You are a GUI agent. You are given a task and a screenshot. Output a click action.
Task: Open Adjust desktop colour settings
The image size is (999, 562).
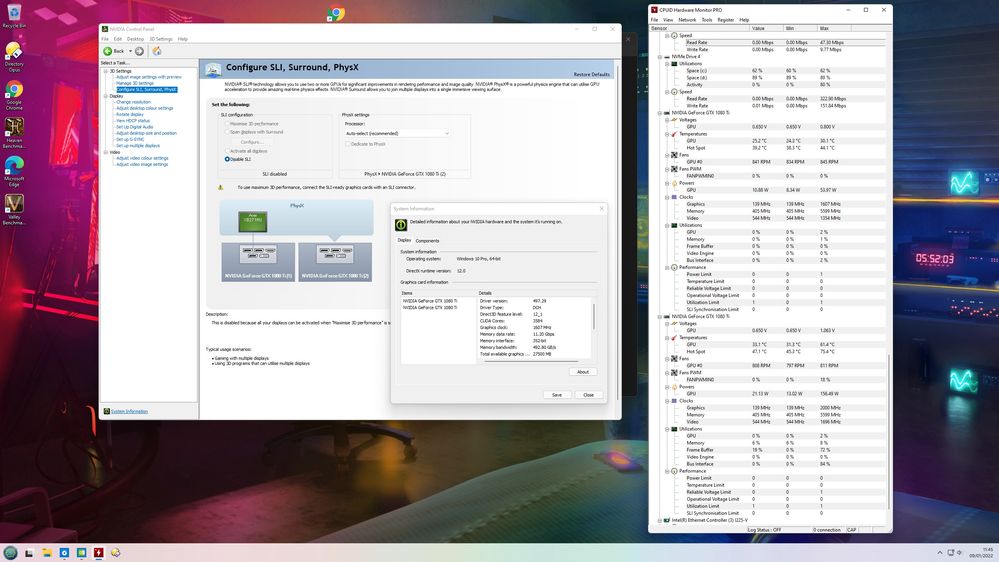click(x=145, y=108)
